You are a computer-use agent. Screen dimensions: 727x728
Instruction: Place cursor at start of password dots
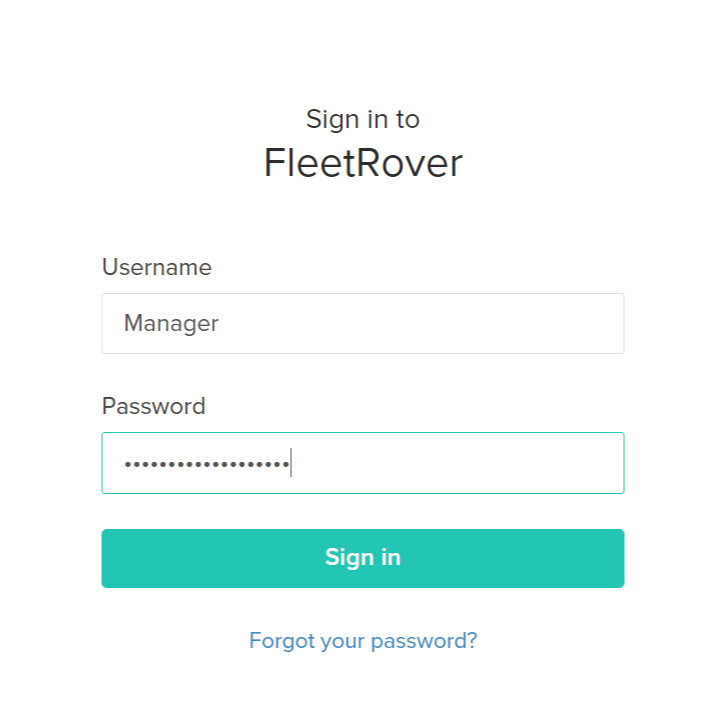pyautogui.click(x=123, y=464)
